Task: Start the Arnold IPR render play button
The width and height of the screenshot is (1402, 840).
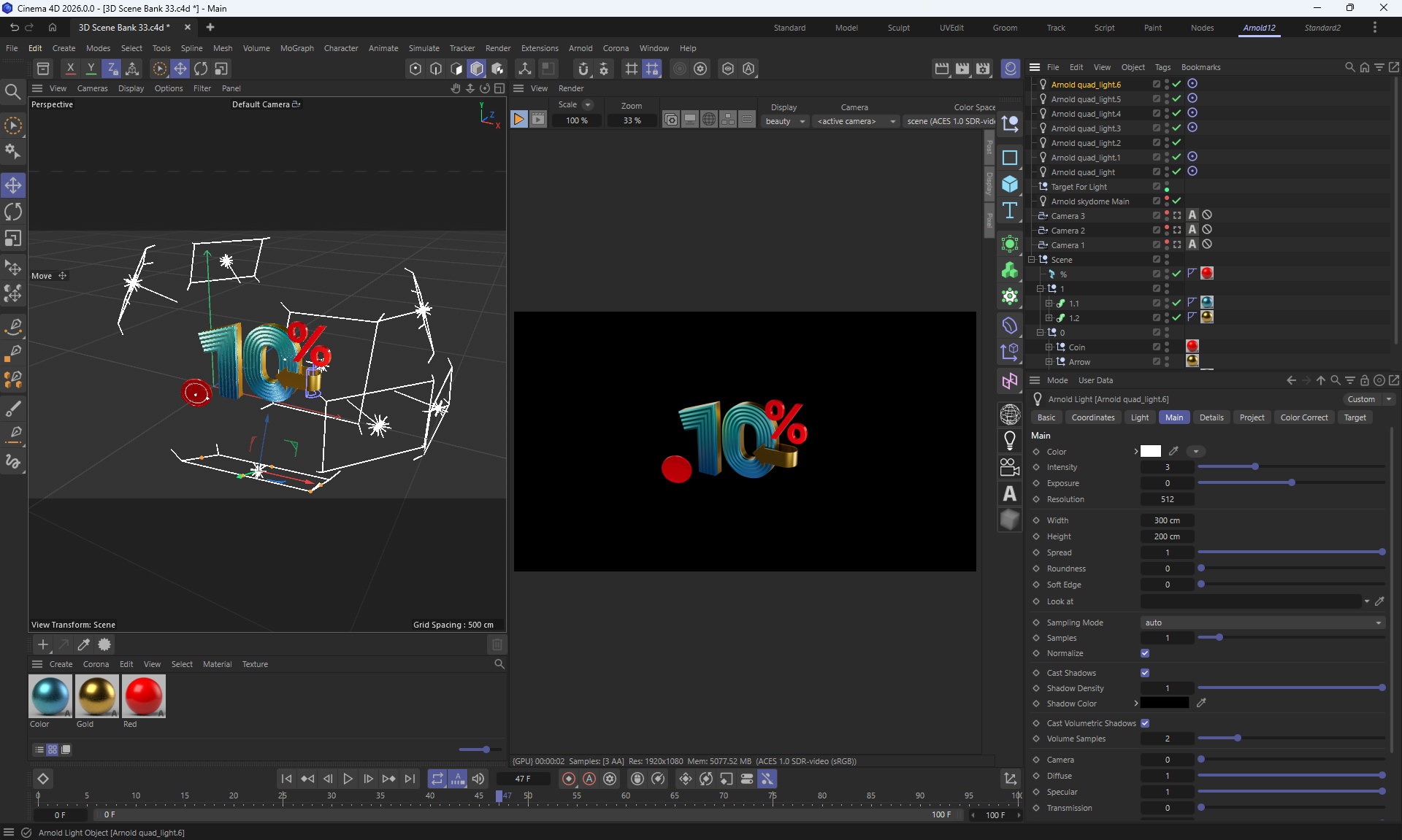Action: point(518,120)
